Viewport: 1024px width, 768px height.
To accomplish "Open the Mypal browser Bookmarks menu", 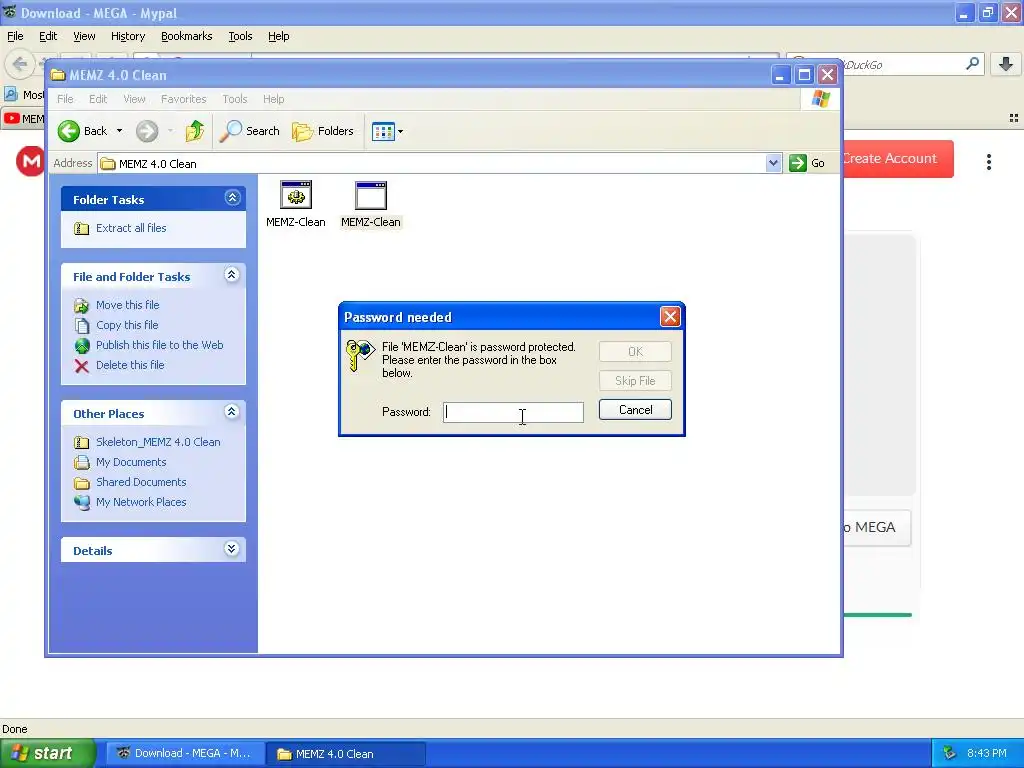I will click(x=187, y=37).
